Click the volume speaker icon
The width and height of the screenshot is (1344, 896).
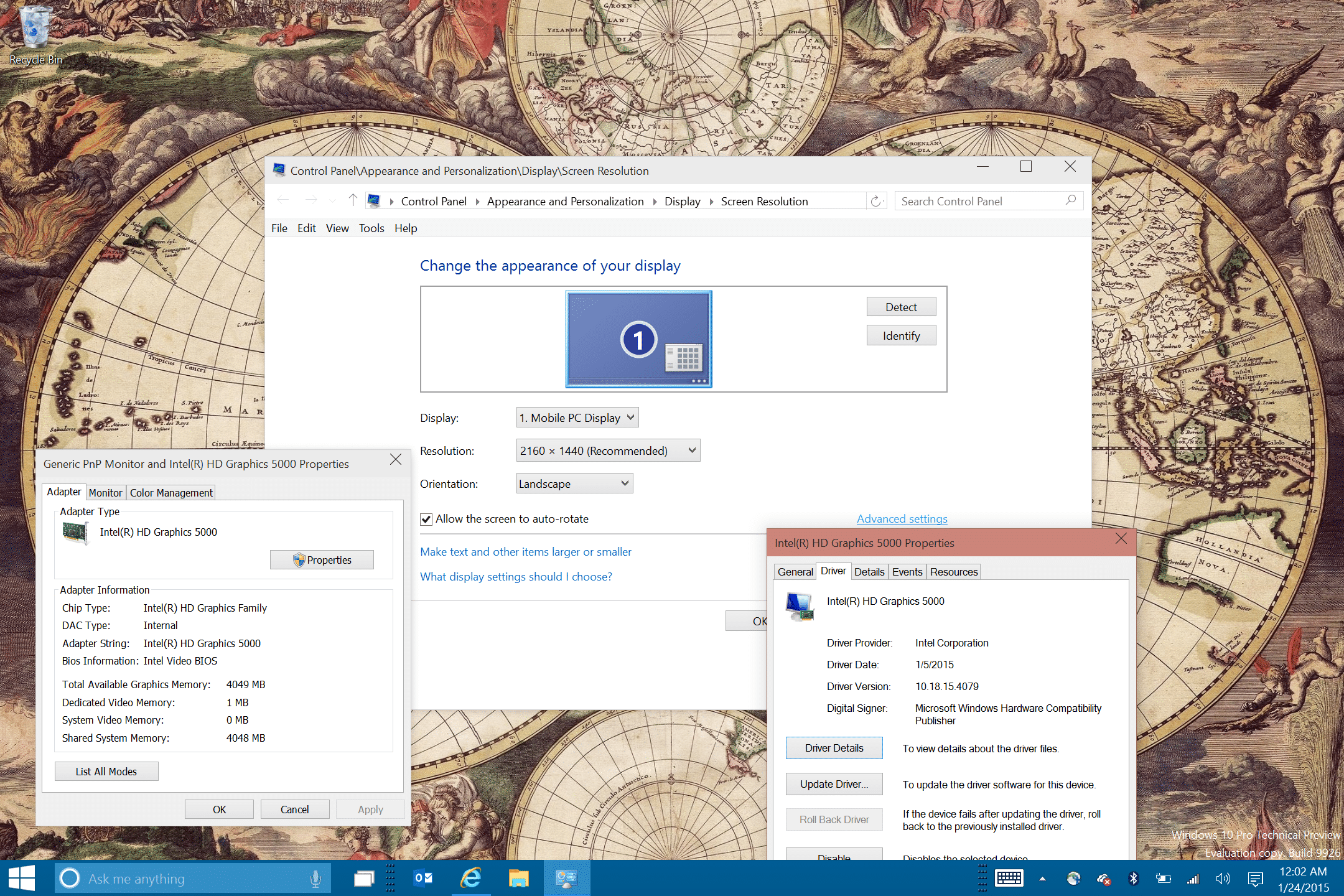1223,879
